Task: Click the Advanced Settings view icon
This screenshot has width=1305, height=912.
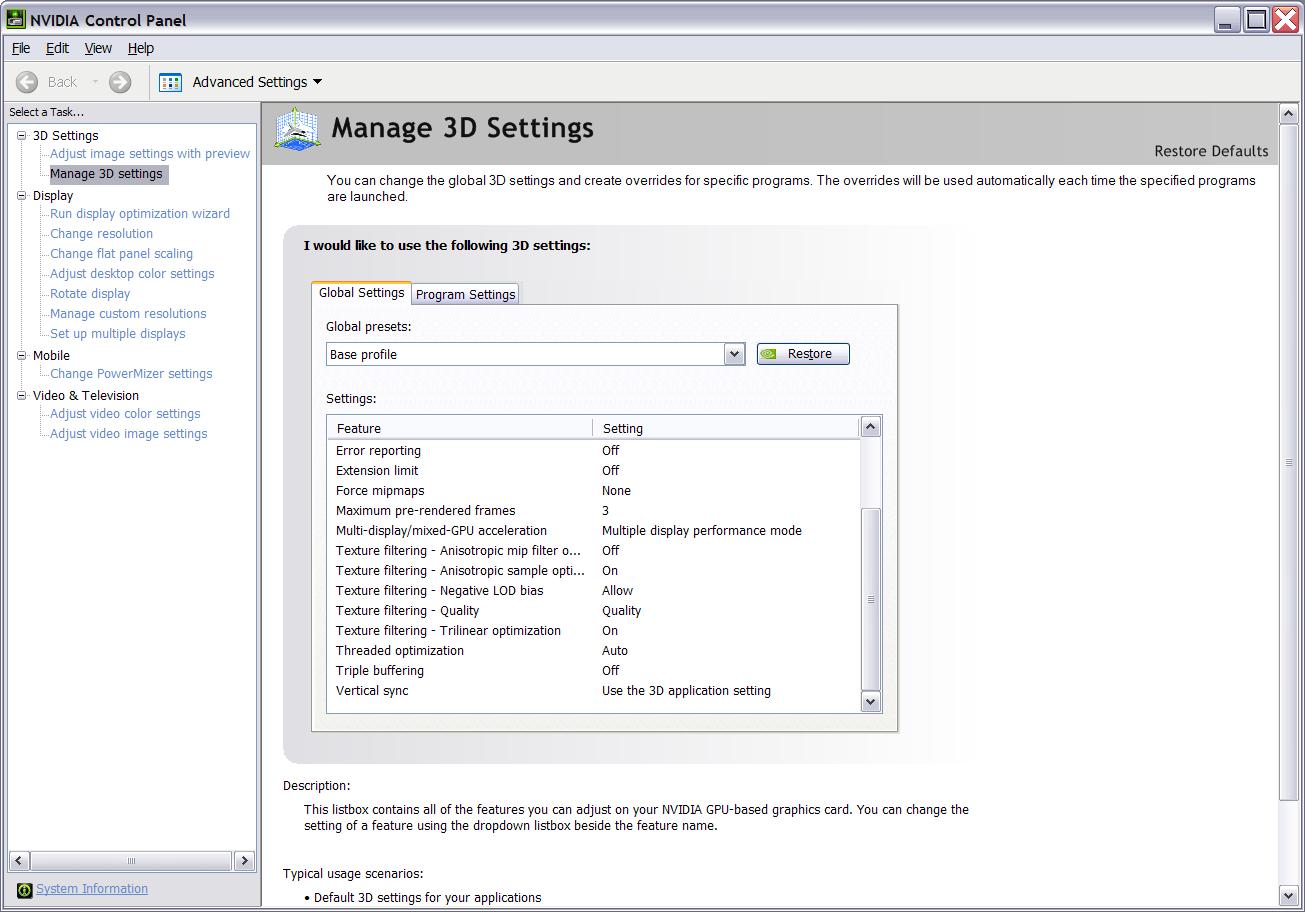Action: [x=171, y=82]
